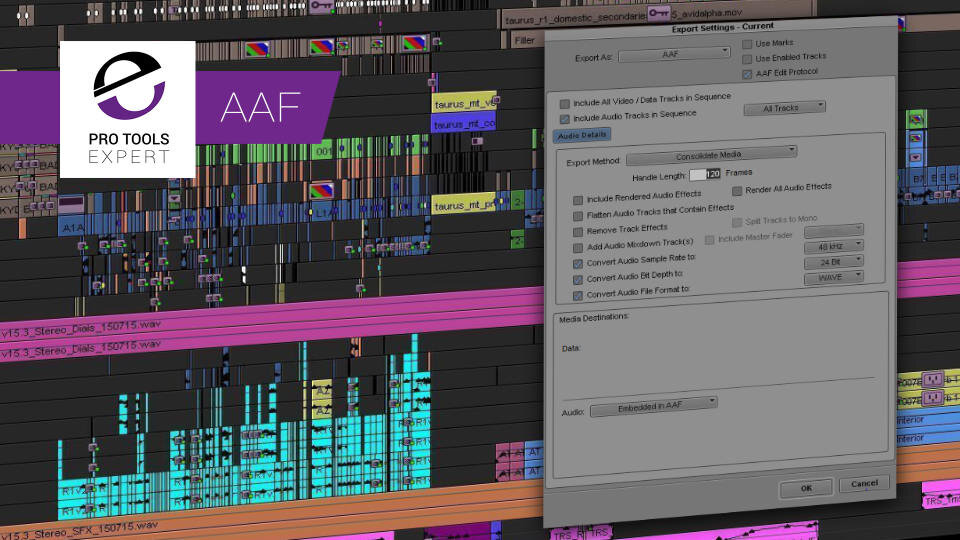This screenshot has width=960, height=540.
Task: Click the Filler segment in the timeline
Action: 525,40
